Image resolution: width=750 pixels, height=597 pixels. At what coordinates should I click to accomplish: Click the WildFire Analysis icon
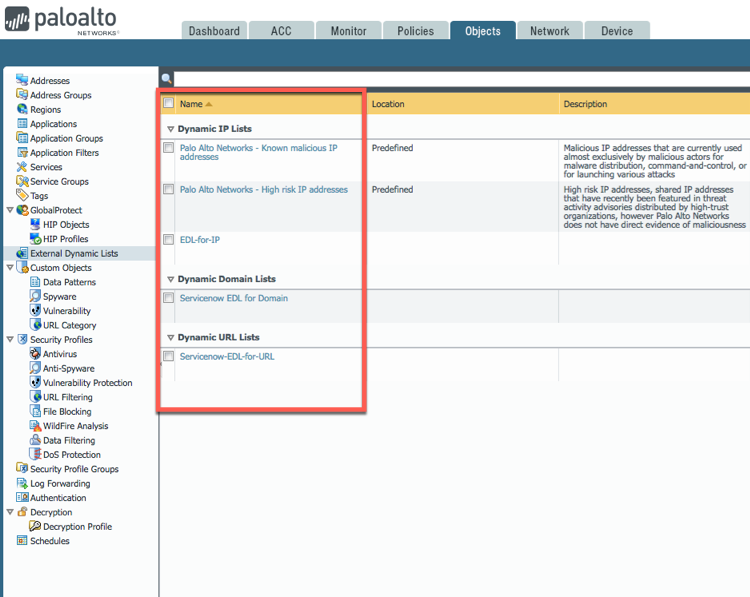[x=35, y=425]
